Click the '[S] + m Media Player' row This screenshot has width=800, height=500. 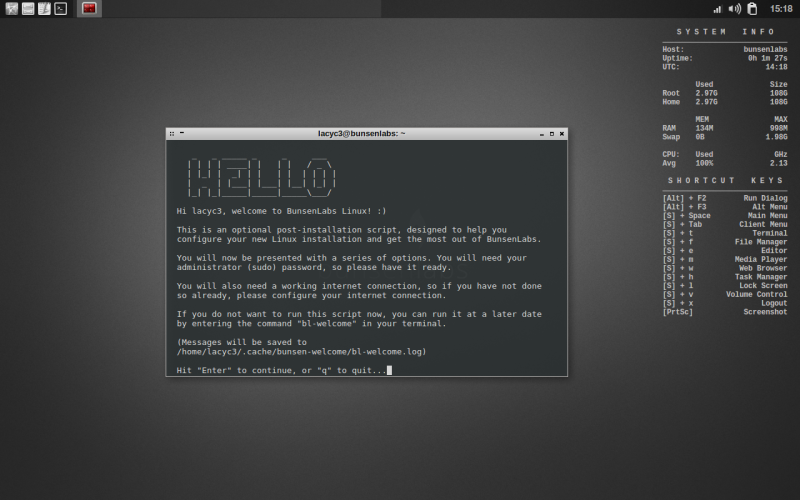[724, 260]
